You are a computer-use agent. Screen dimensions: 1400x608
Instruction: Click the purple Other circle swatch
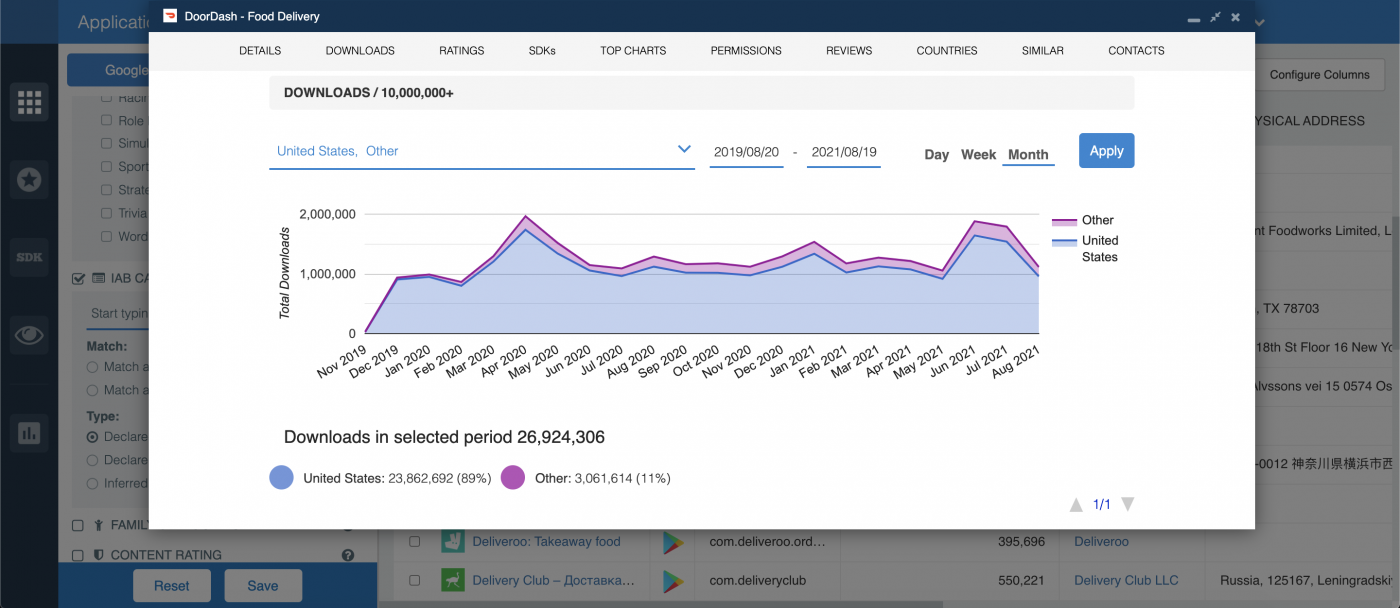tap(513, 478)
